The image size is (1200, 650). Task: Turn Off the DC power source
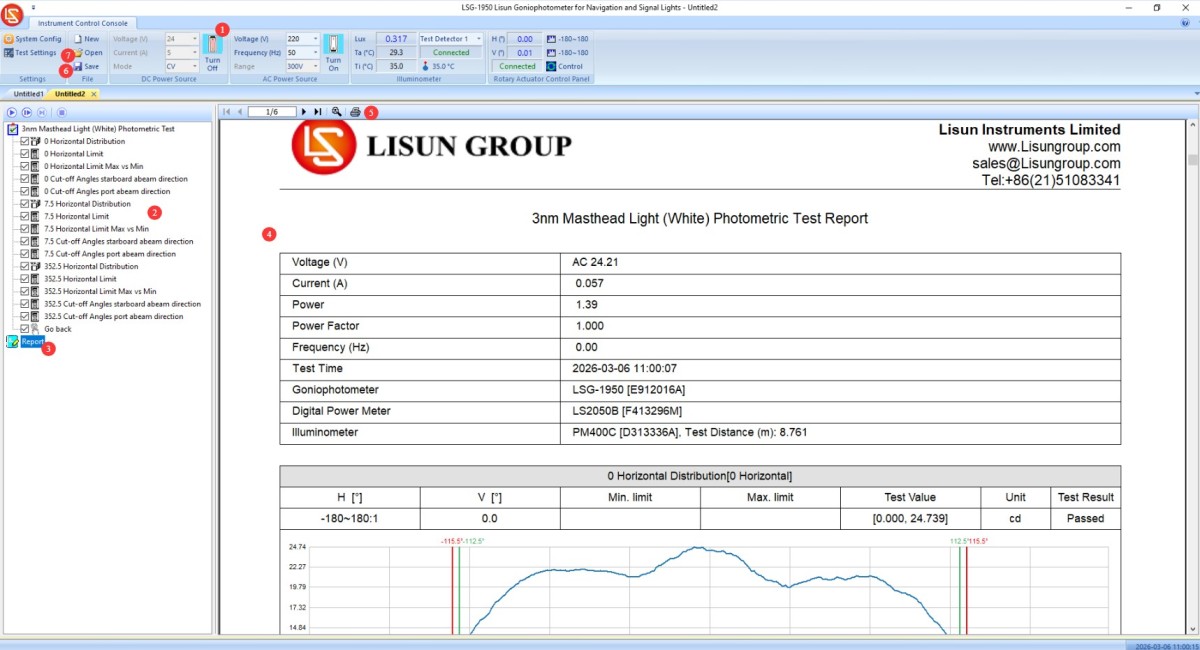point(212,52)
